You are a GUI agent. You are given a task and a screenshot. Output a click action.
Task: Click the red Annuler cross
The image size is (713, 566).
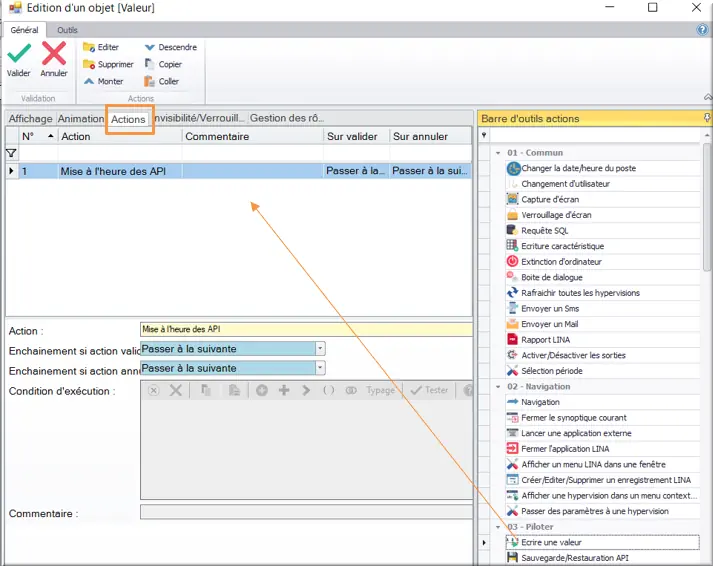point(54,53)
